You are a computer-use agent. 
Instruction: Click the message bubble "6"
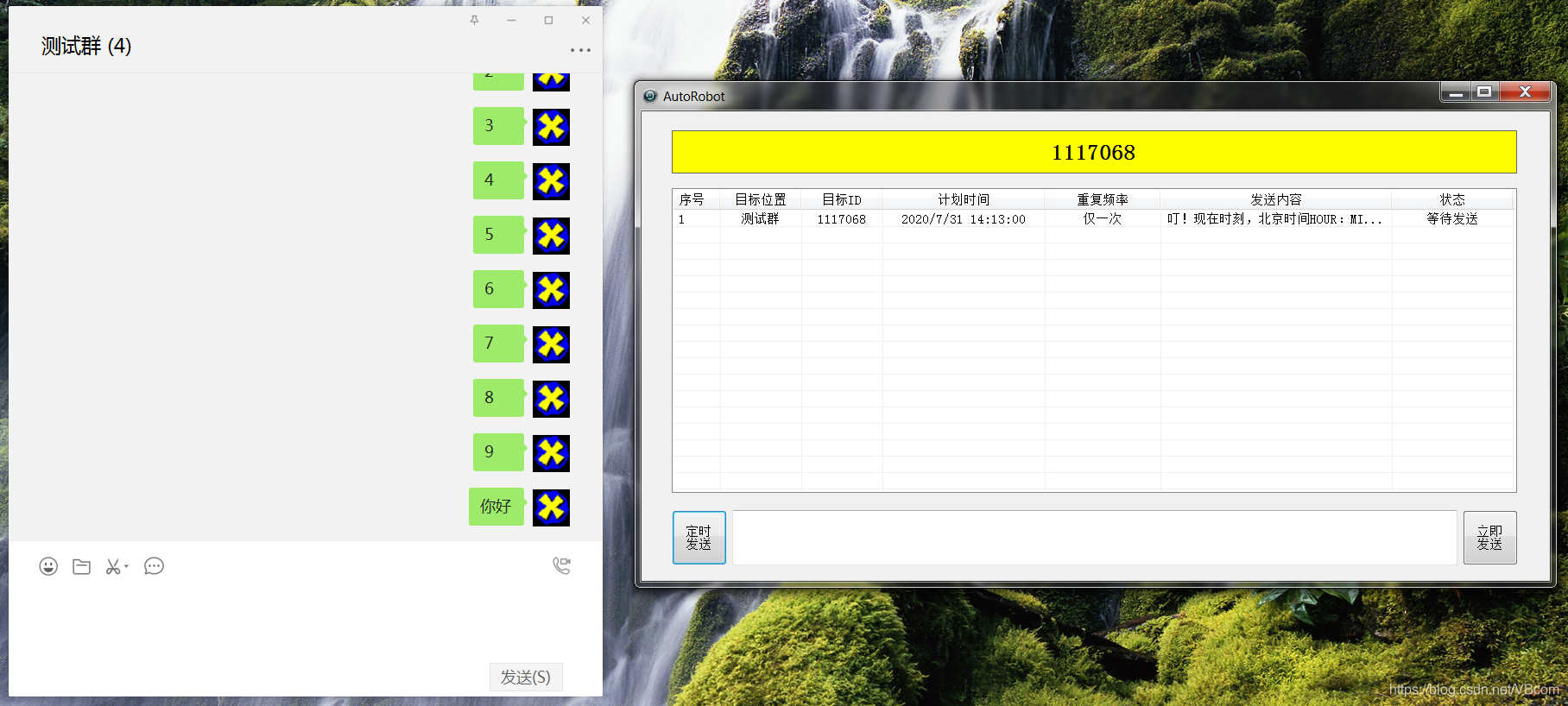499,289
